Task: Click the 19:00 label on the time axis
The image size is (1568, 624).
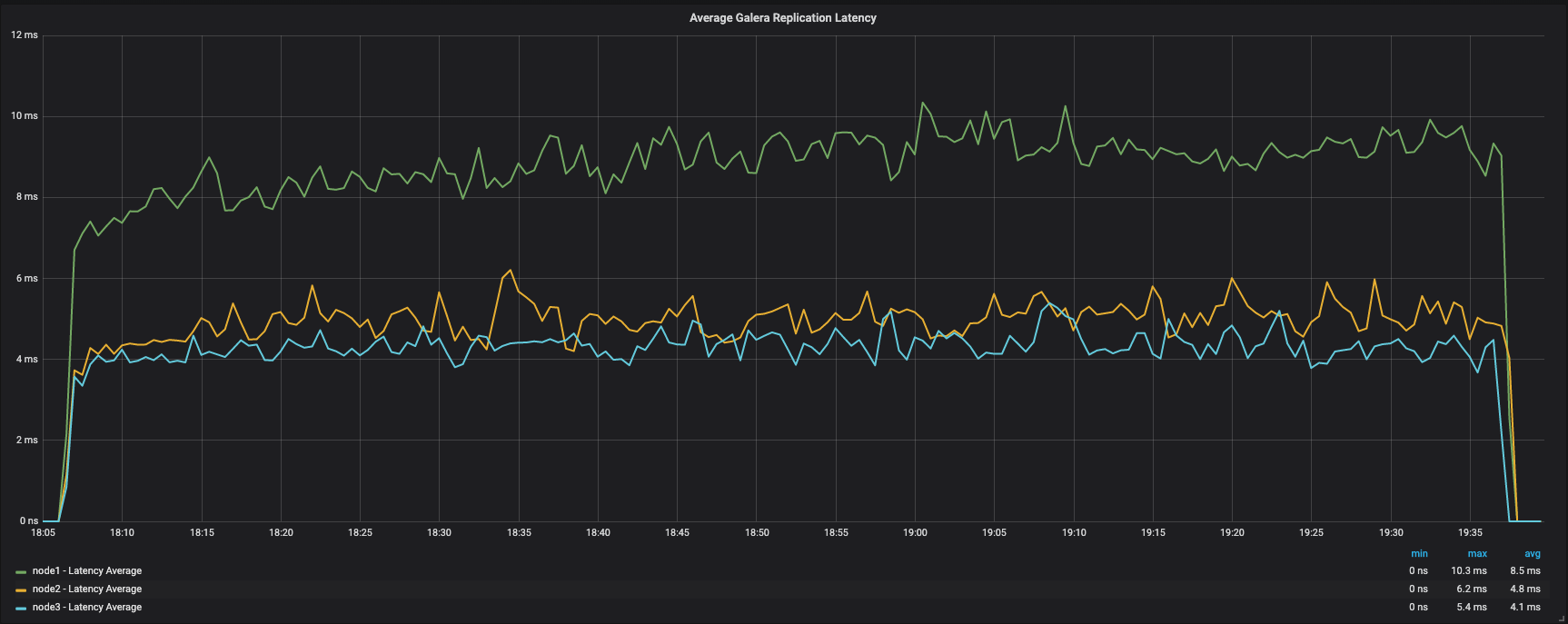Action: pyautogui.click(x=915, y=533)
